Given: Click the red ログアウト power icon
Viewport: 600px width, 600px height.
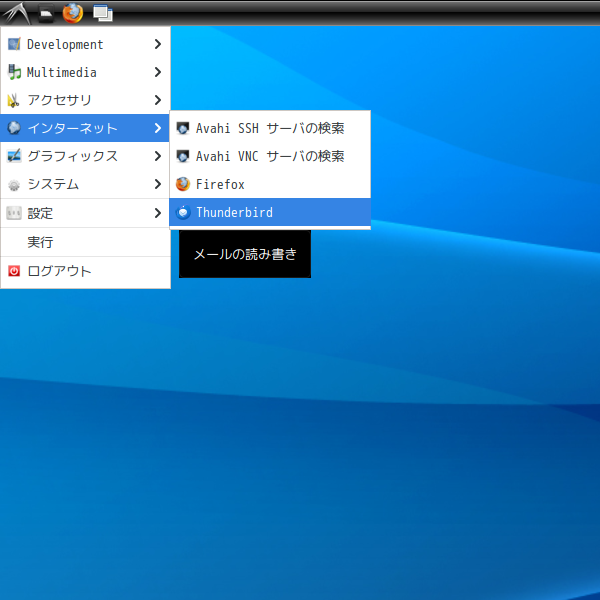Looking at the screenshot, I should coord(14,271).
